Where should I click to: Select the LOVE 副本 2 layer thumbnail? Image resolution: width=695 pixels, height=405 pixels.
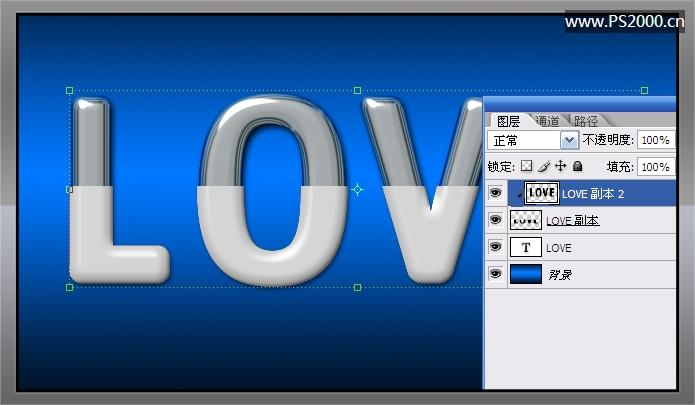[542, 193]
